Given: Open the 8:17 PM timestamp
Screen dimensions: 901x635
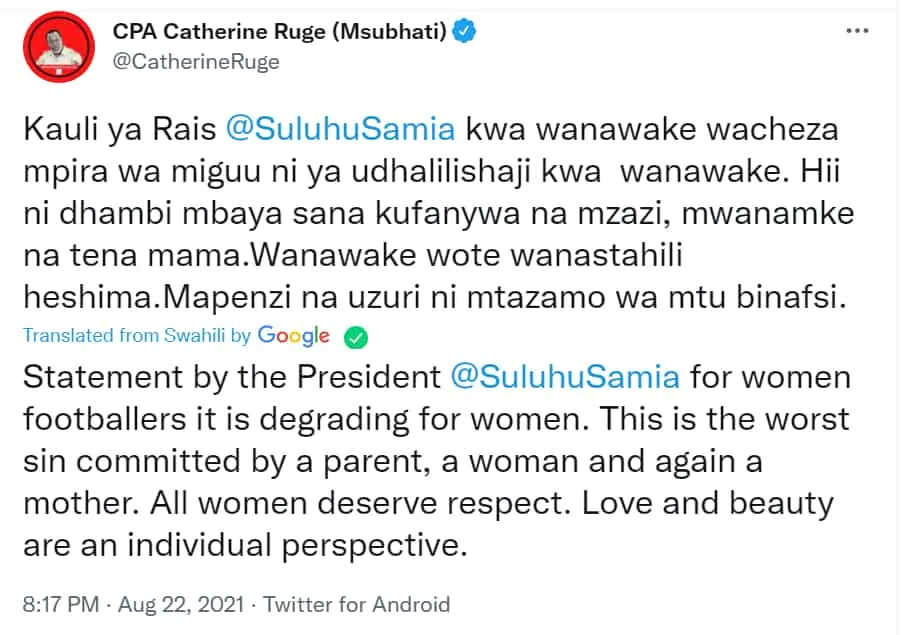Looking at the screenshot, I should click(x=61, y=605).
